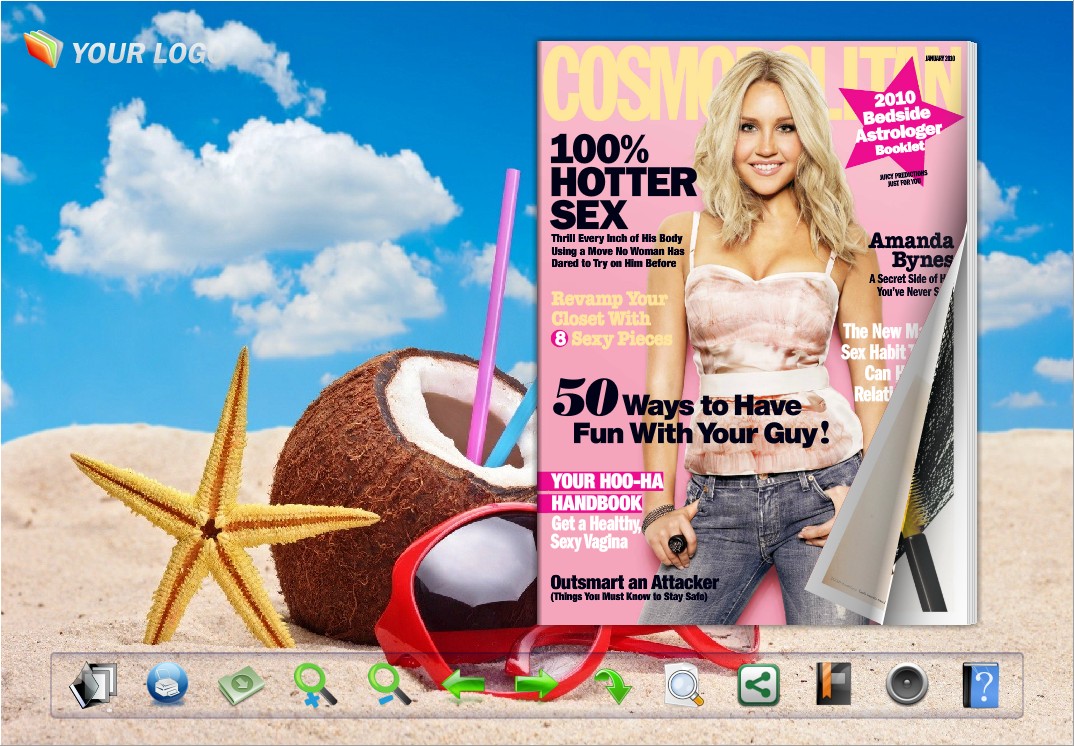Go to next page with right arrow
The width and height of the screenshot is (1074, 746).
(536, 685)
